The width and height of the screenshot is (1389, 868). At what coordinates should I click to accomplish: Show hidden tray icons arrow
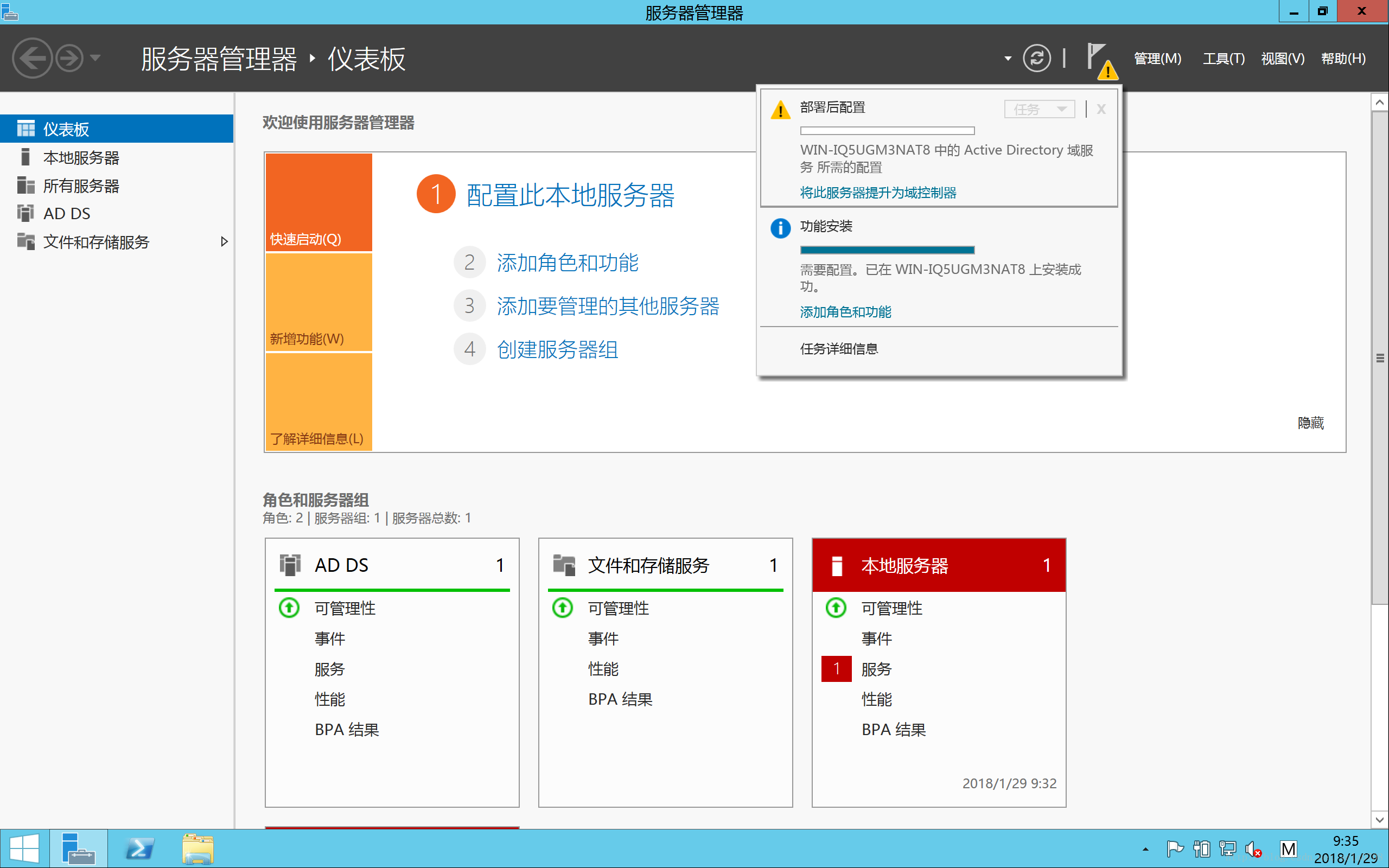(1145, 849)
